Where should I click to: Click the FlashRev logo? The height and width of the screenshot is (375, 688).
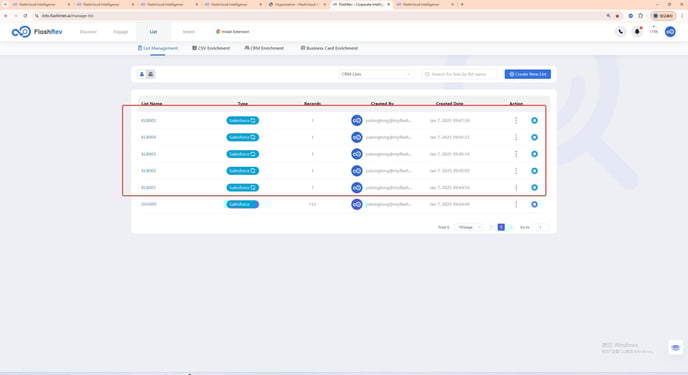[x=37, y=32]
